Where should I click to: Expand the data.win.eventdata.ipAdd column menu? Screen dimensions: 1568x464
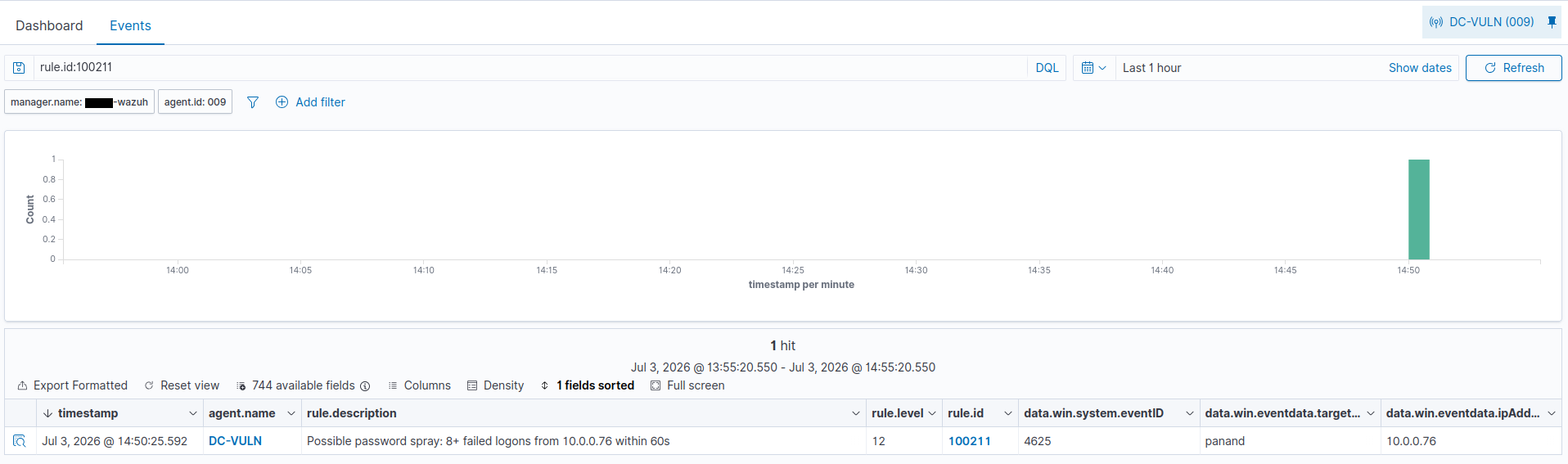[x=1552, y=413]
